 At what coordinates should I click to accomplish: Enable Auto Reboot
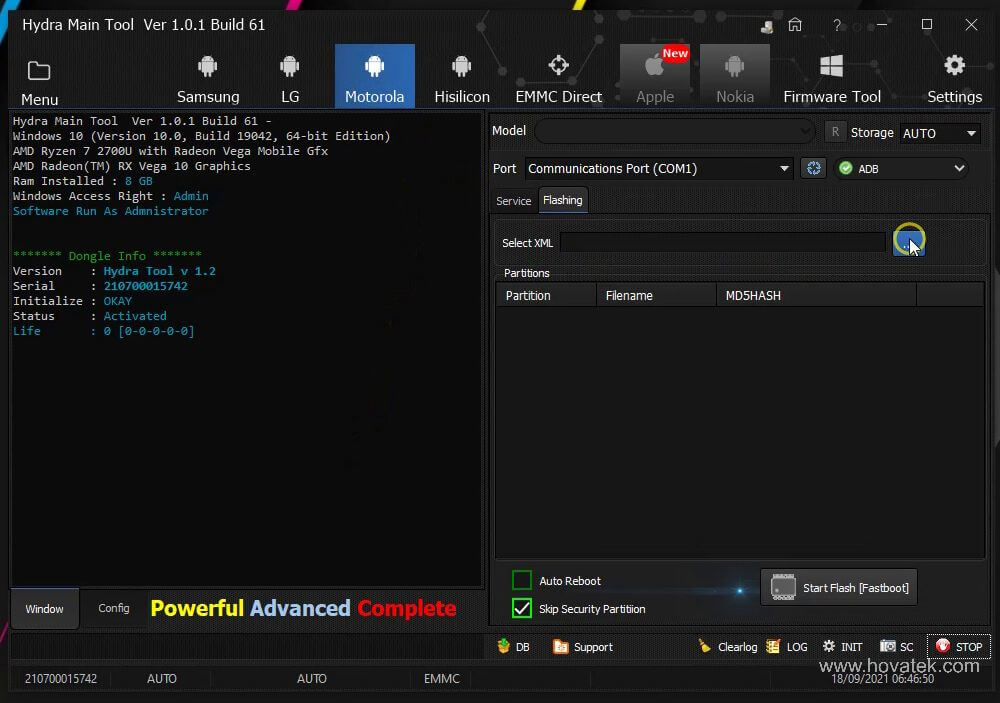point(521,580)
